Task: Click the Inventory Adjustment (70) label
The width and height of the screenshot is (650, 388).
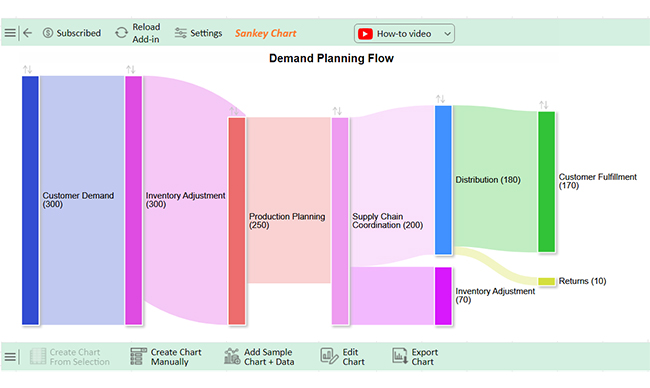Action: point(495,295)
